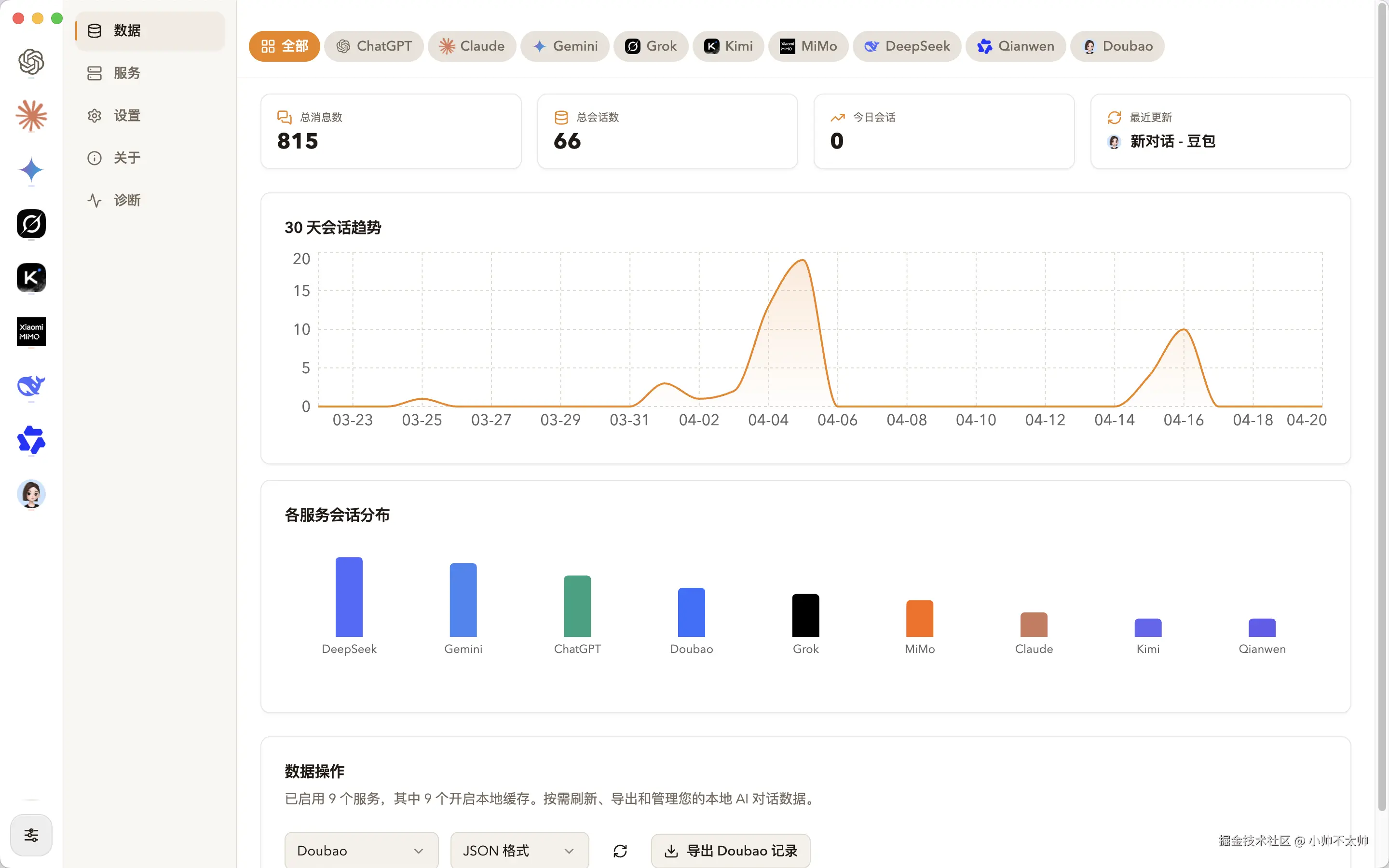Click the Doubao bar in distribution chart
The height and width of the screenshot is (868, 1389).
pos(692,612)
